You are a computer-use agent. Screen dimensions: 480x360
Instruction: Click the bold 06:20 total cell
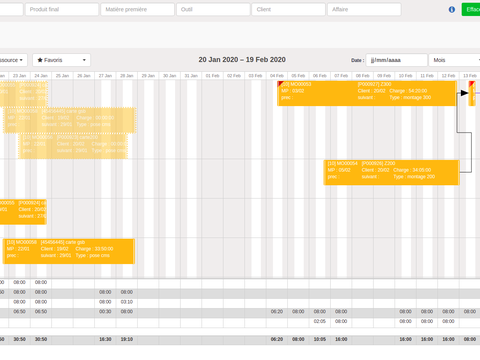[277, 339]
